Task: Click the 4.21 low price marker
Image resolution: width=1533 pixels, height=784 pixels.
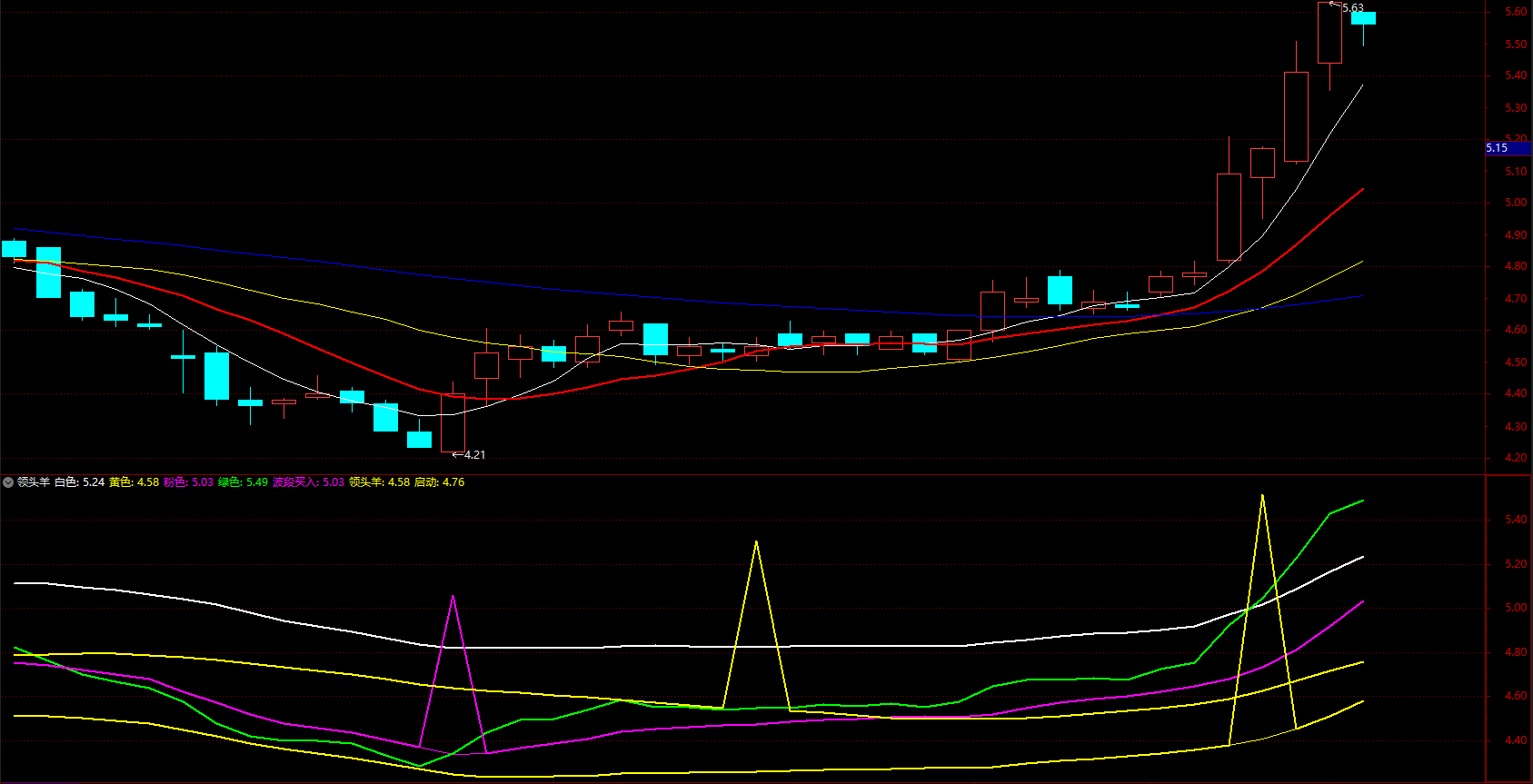Action: coord(474,454)
